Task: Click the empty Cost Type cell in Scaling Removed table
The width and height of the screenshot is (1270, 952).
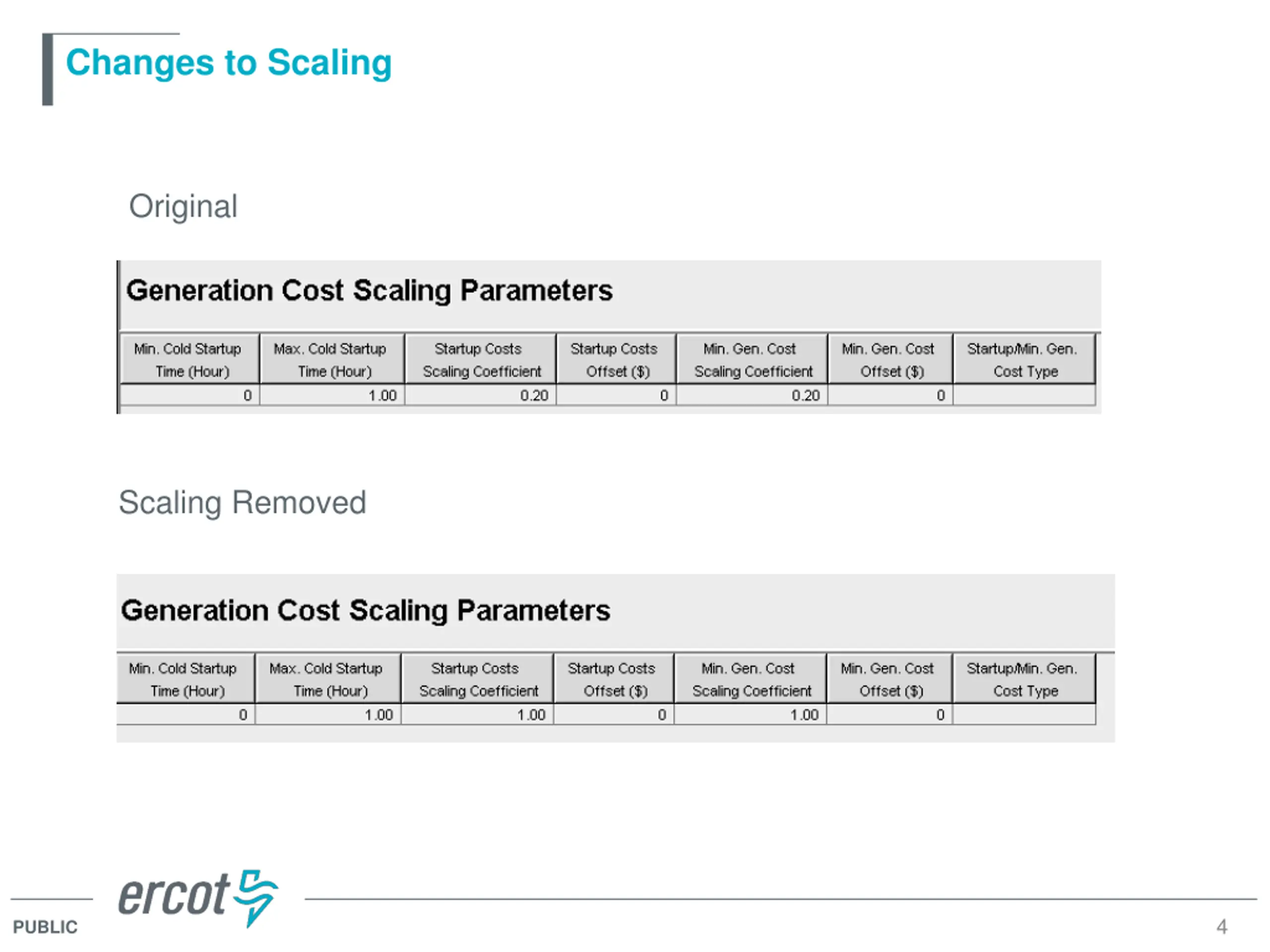Action: [1024, 715]
